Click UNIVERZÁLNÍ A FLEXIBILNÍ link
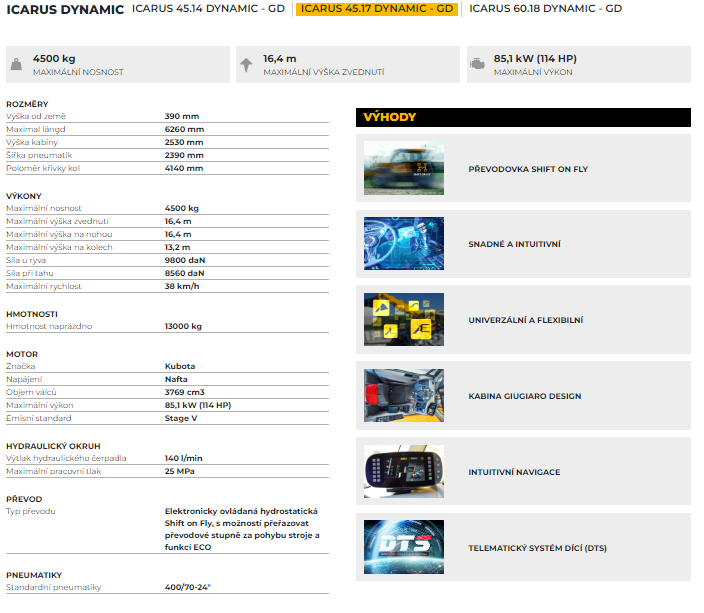 pos(526,320)
